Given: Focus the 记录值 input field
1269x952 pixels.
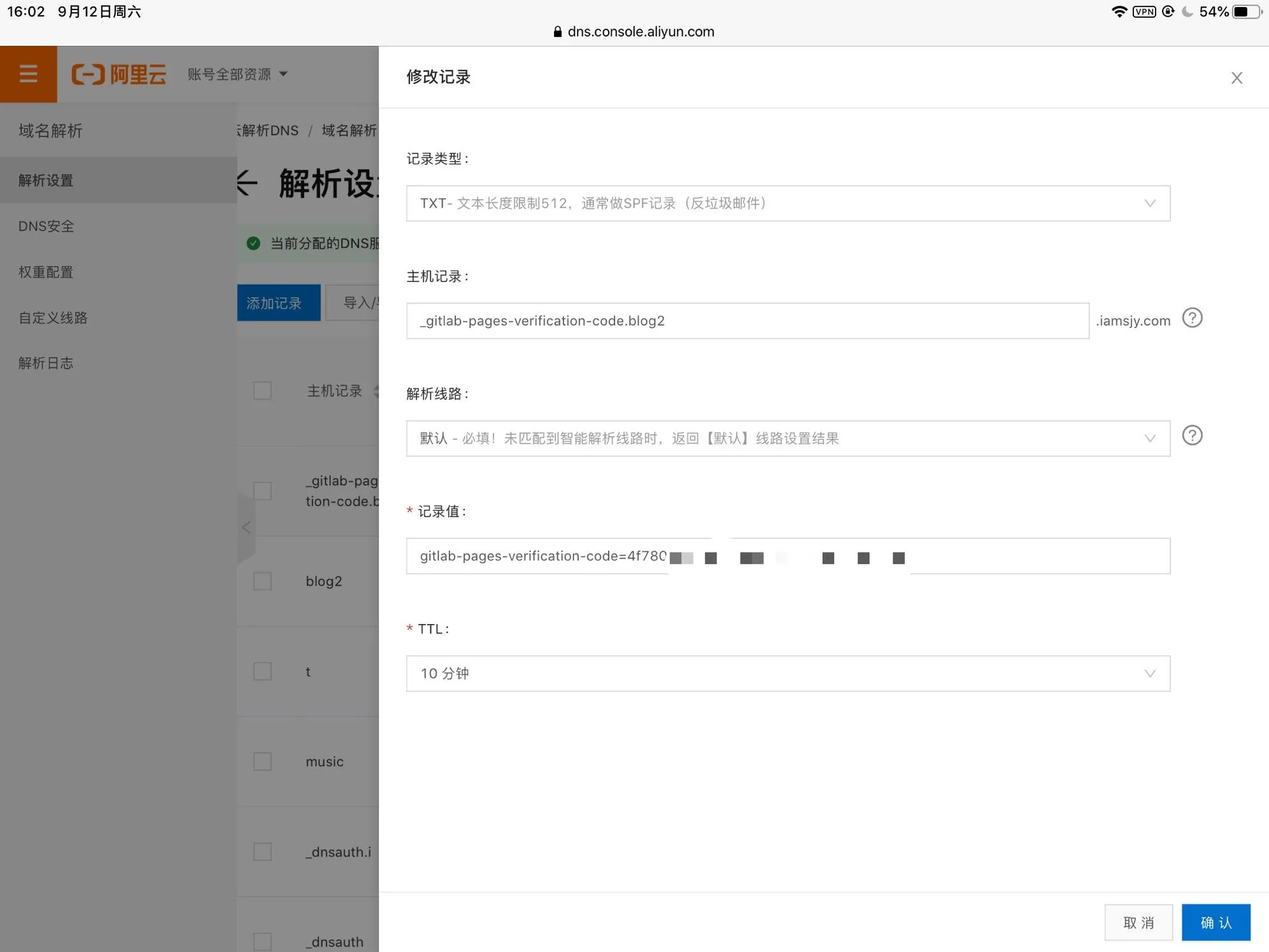Looking at the screenshot, I should pos(788,556).
